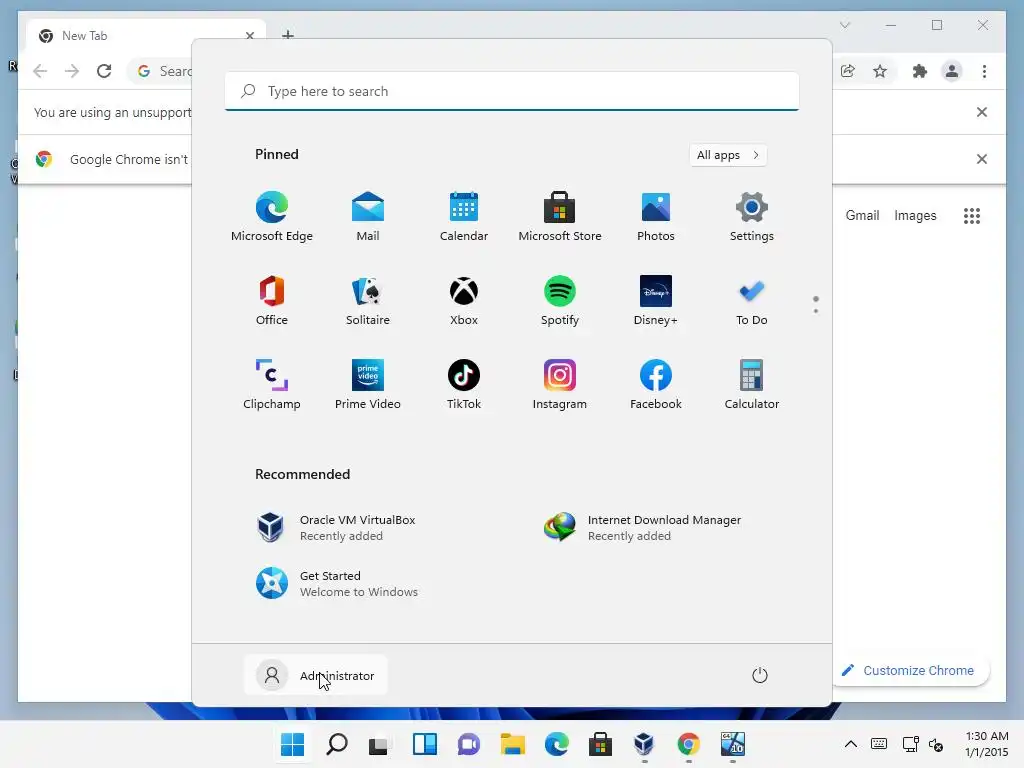Screen dimensions: 1024x768
Task: Expand the All apps list
Action: click(728, 155)
